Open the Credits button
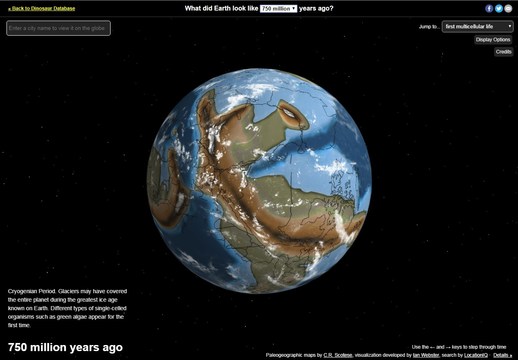 coord(503,52)
